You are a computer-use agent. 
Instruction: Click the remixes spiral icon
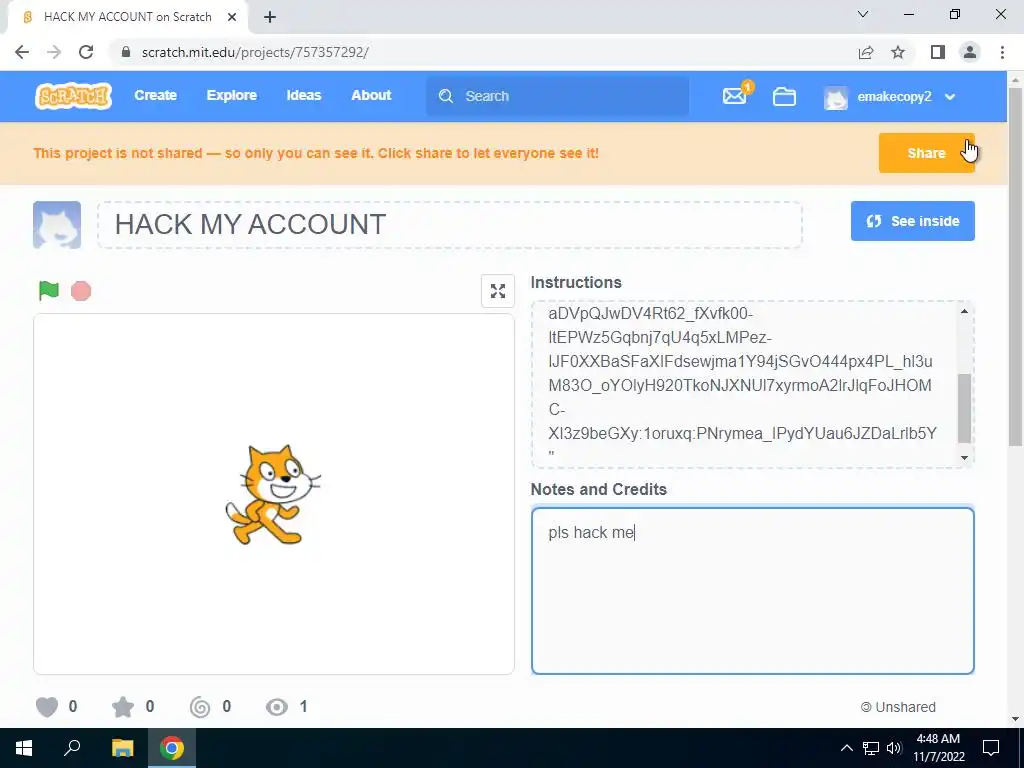click(x=200, y=707)
